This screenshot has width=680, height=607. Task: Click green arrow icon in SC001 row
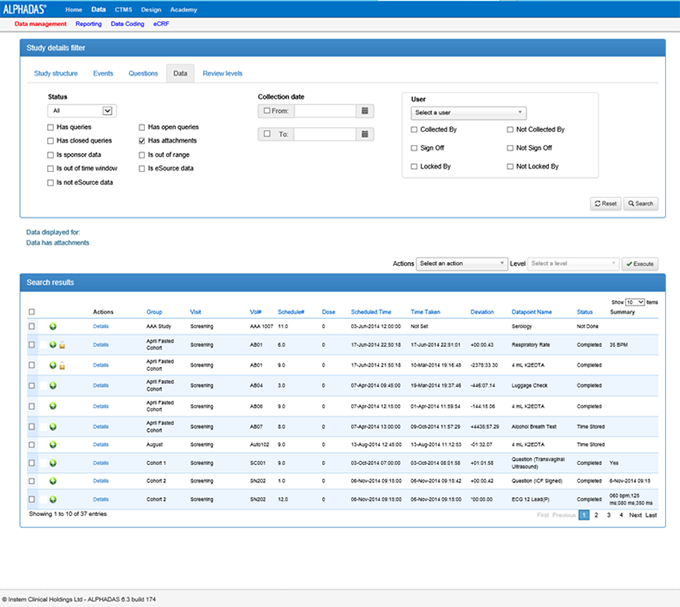(53, 463)
